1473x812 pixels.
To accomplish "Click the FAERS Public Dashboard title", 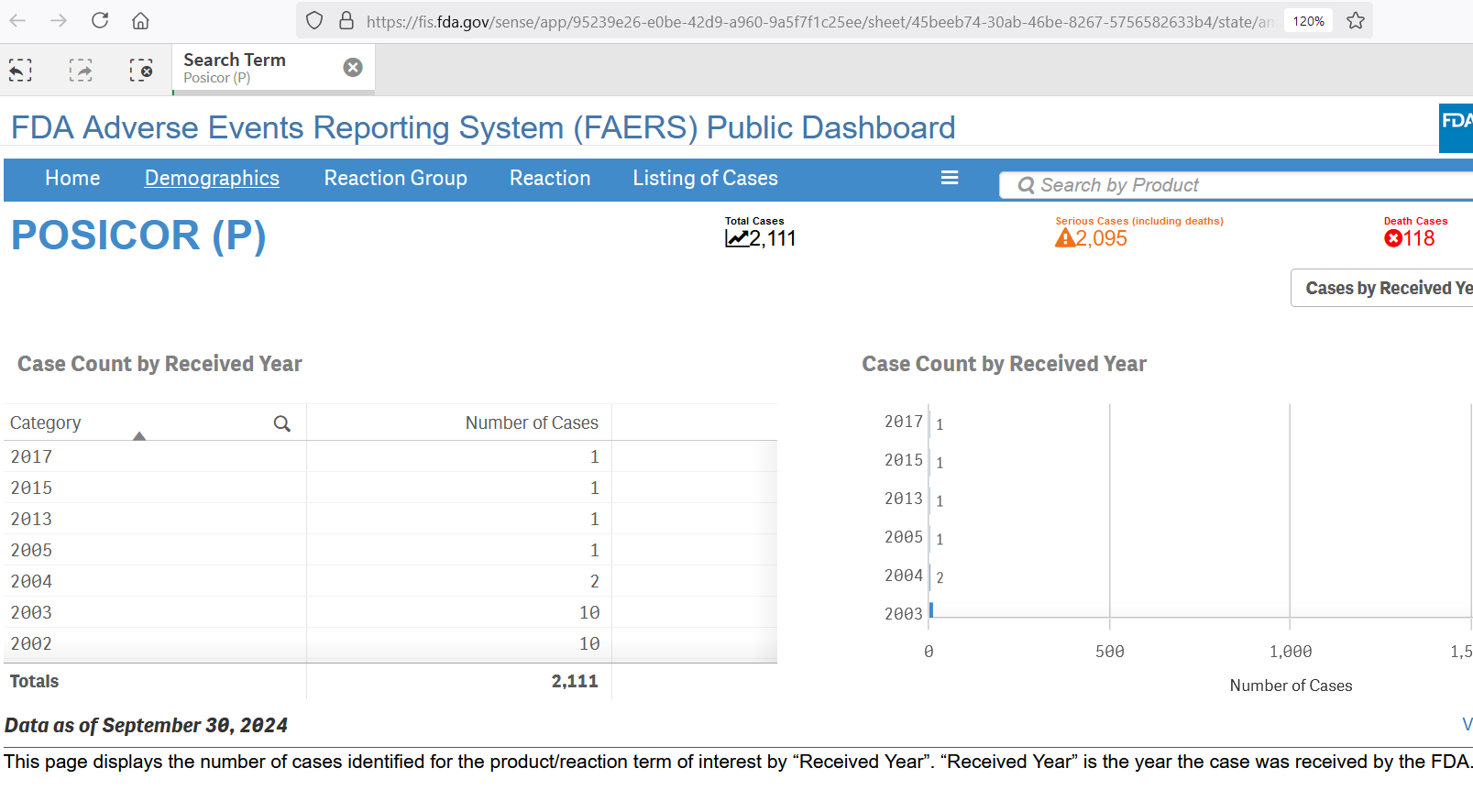I will click(483, 127).
